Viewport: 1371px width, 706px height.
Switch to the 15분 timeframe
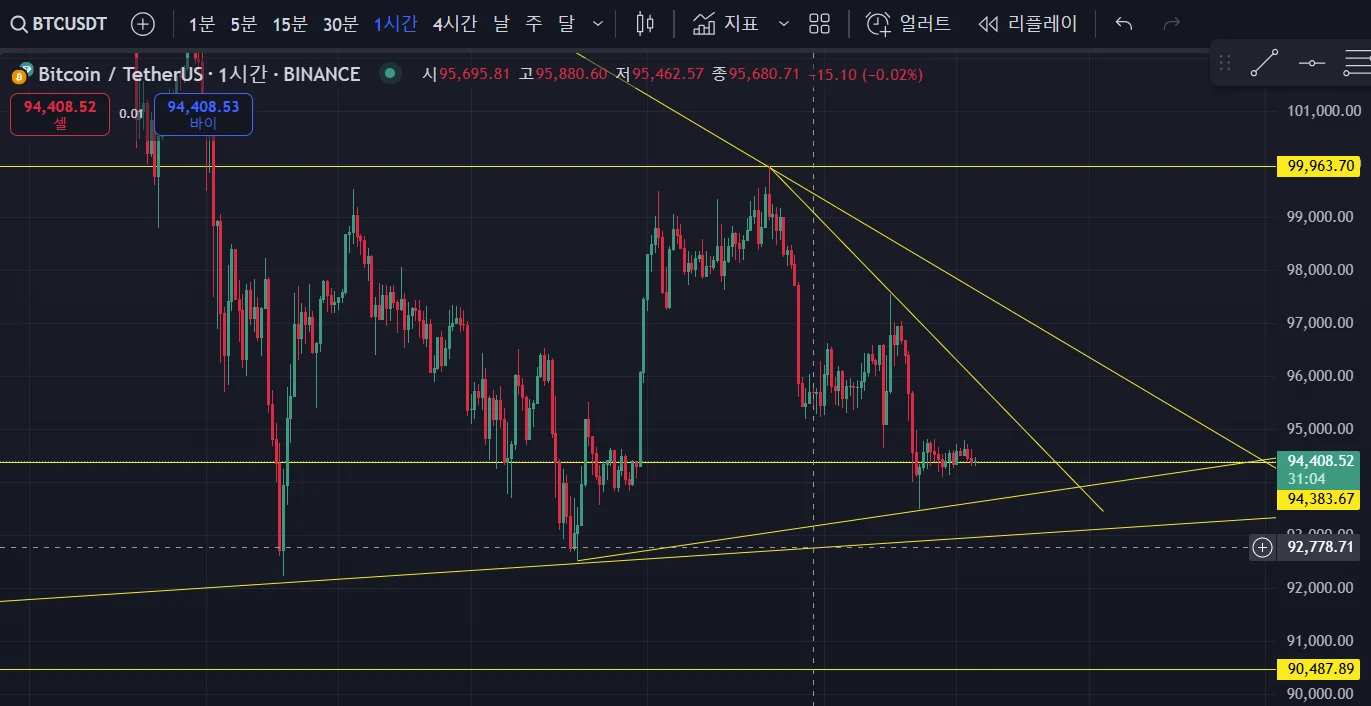tap(289, 23)
